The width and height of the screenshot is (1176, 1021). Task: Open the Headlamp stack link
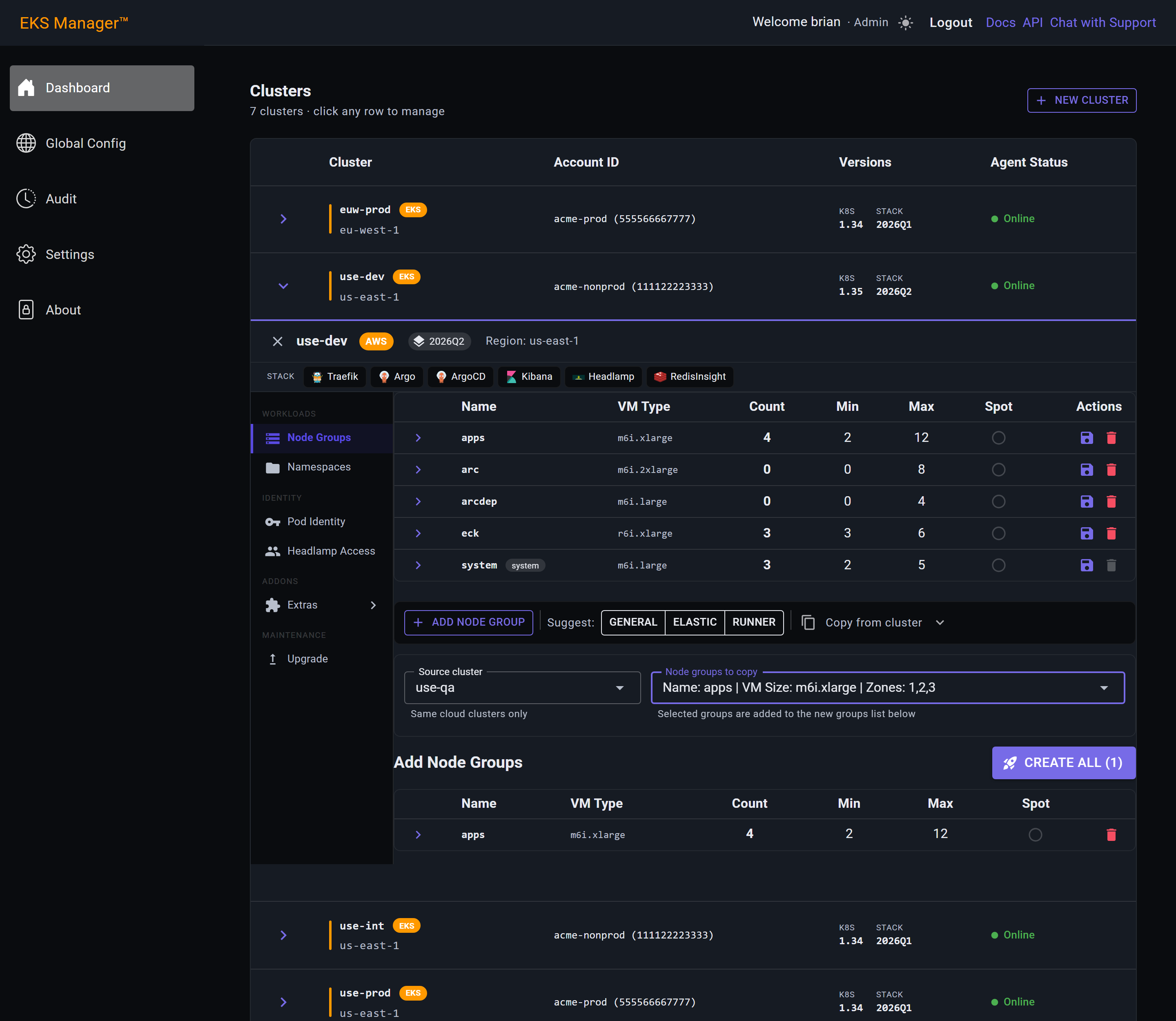click(x=604, y=377)
